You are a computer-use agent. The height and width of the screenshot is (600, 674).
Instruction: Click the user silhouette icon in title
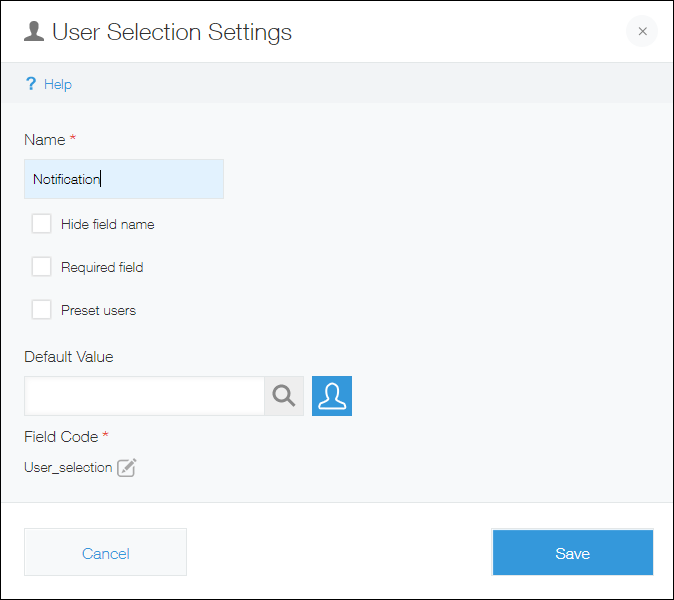tap(34, 31)
